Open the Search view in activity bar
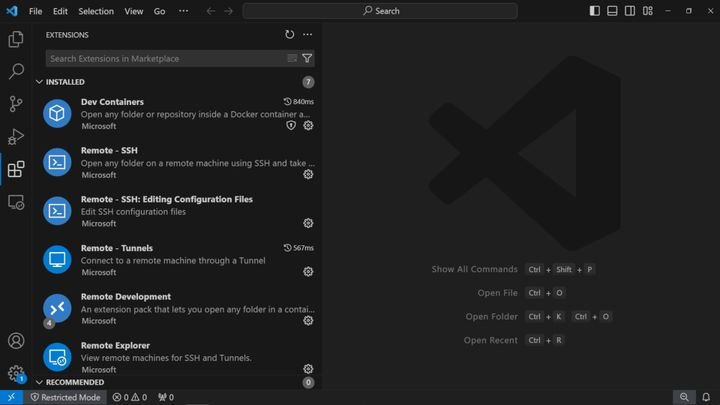This screenshot has width=720, height=405. [x=16, y=71]
